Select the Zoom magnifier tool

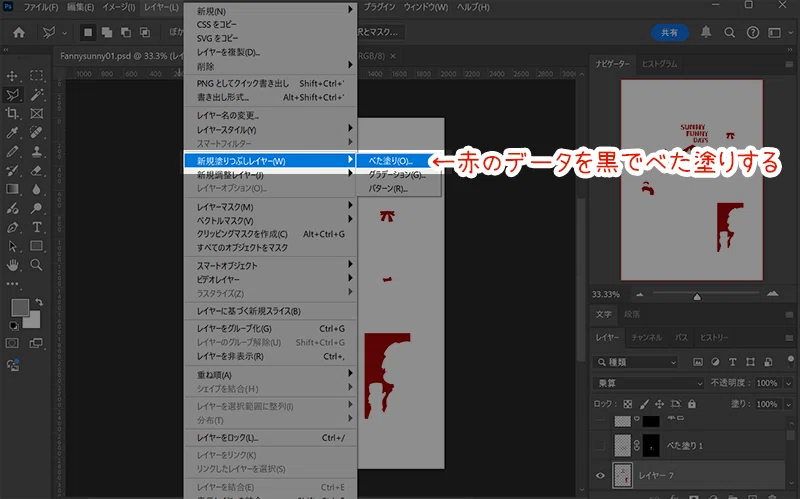pyautogui.click(x=36, y=265)
